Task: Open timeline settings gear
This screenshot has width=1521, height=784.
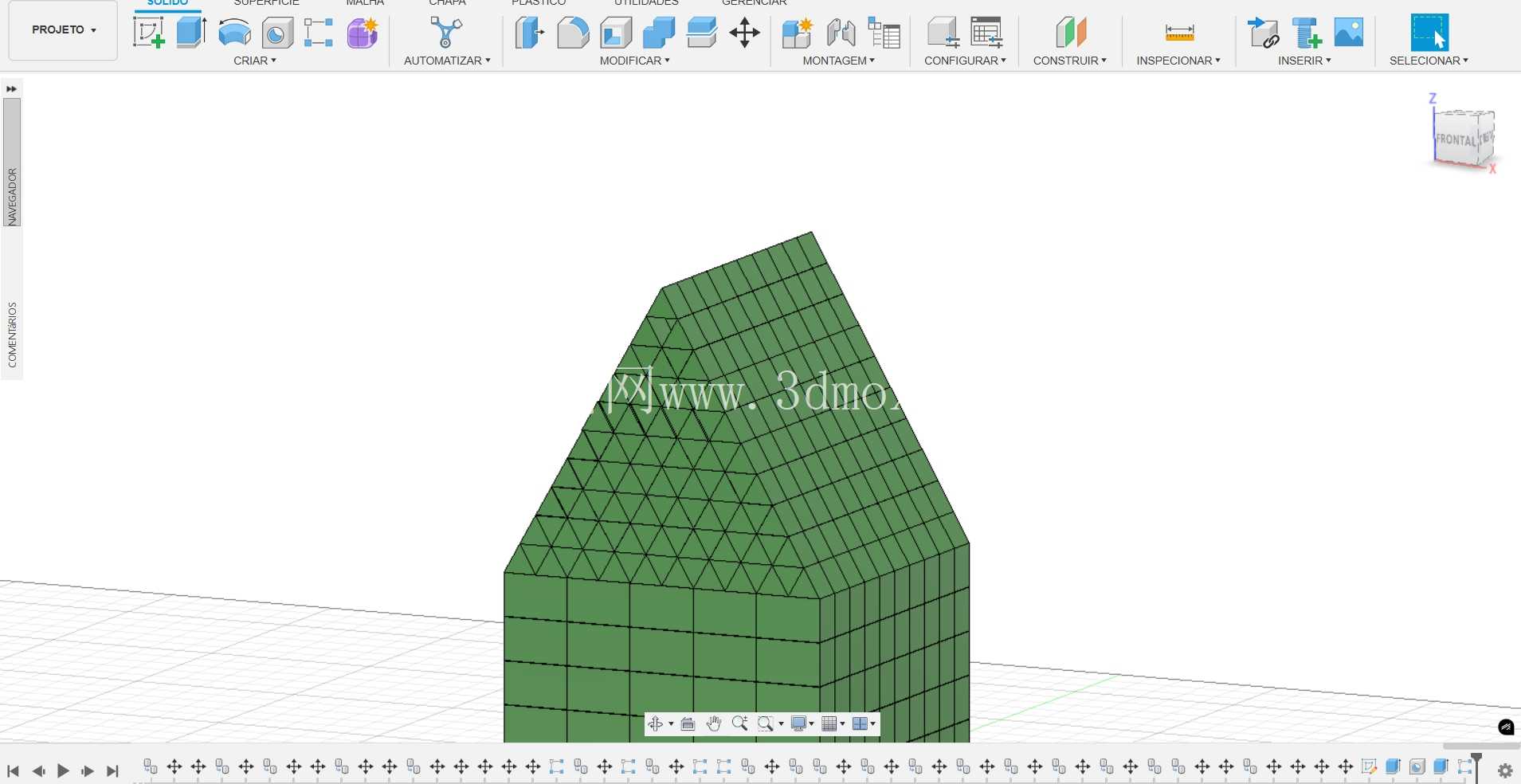Action: click(x=1505, y=770)
